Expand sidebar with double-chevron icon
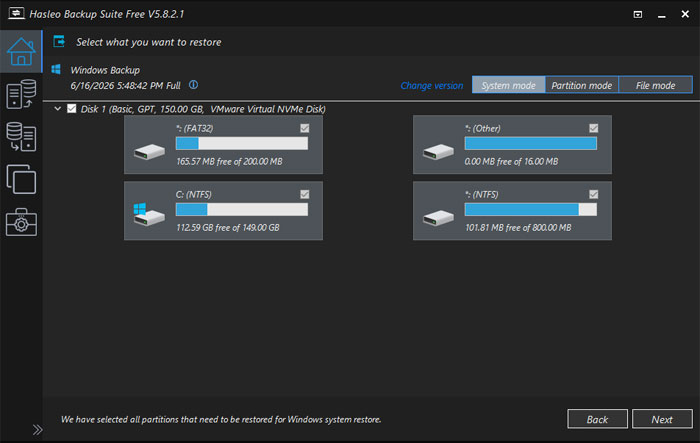This screenshot has height=443, width=700. (x=38, y=430)
